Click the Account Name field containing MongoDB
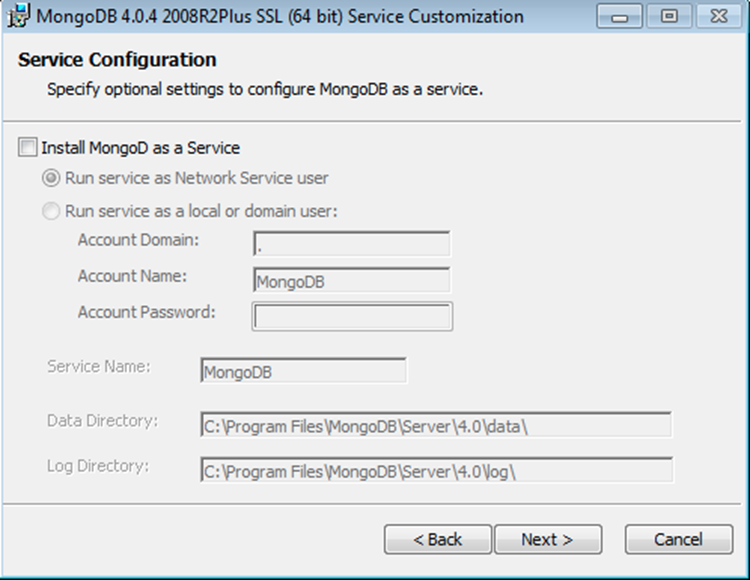Viewport: 750px width, 580px height. point(352,280)
